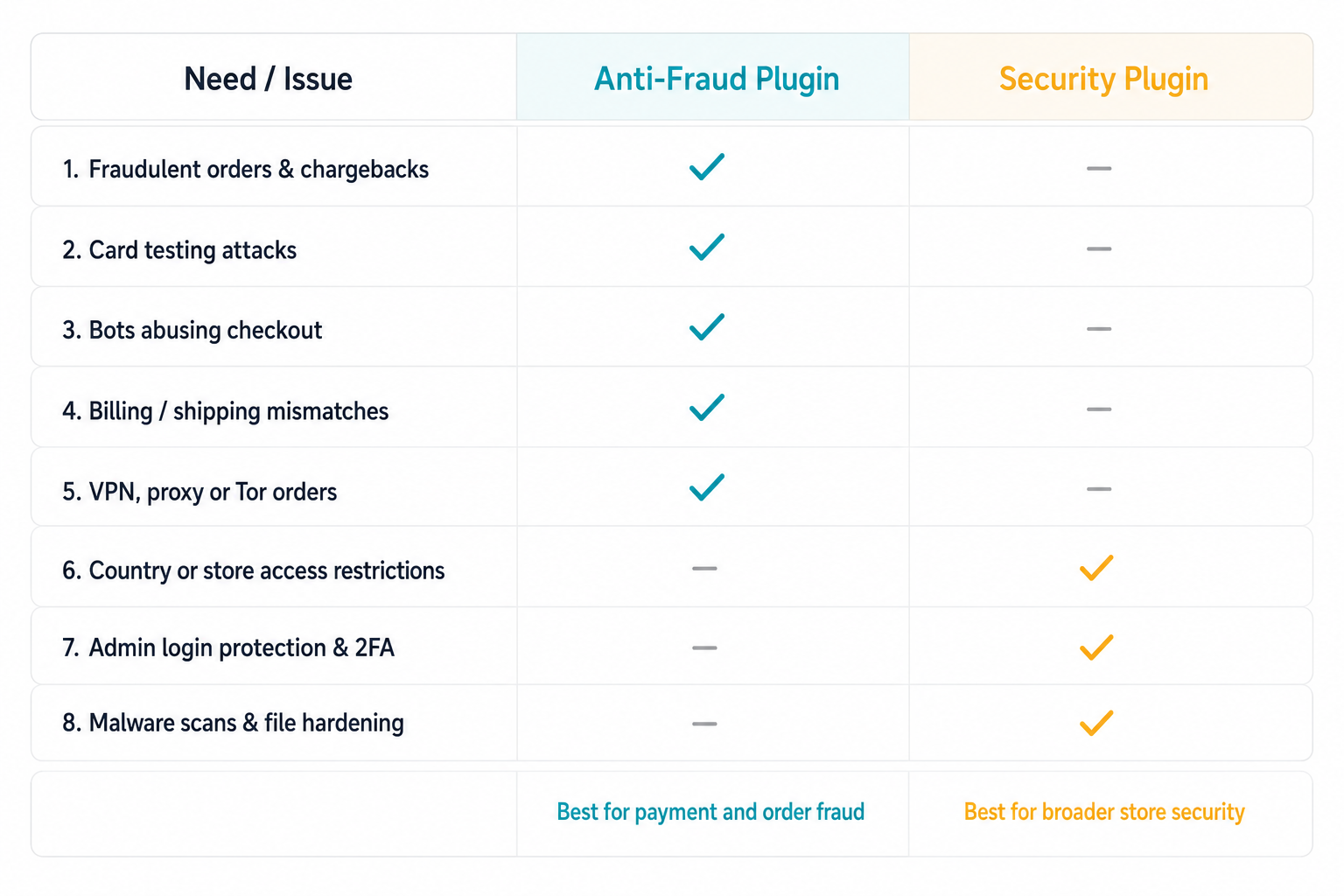Click 'Best for payment and order fraud' text
Image resolution: width=1344 pixels, height=896 pixels.
pyautogui.click(x=710, y=812)
